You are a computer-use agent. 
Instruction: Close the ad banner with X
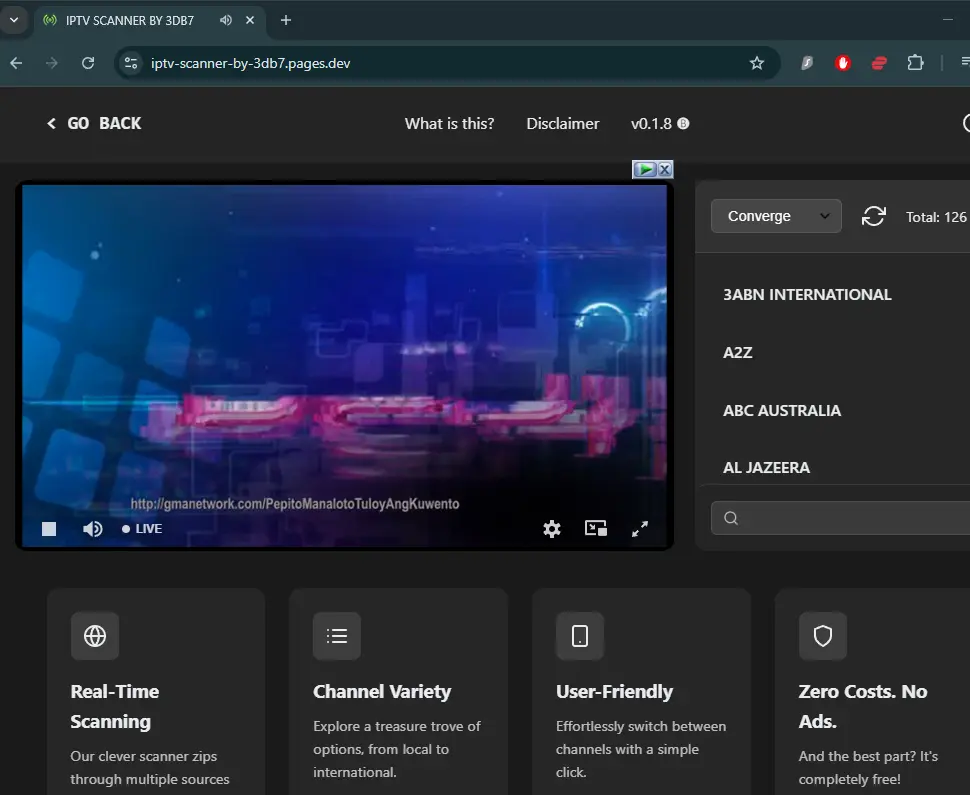tap(665, 170)
